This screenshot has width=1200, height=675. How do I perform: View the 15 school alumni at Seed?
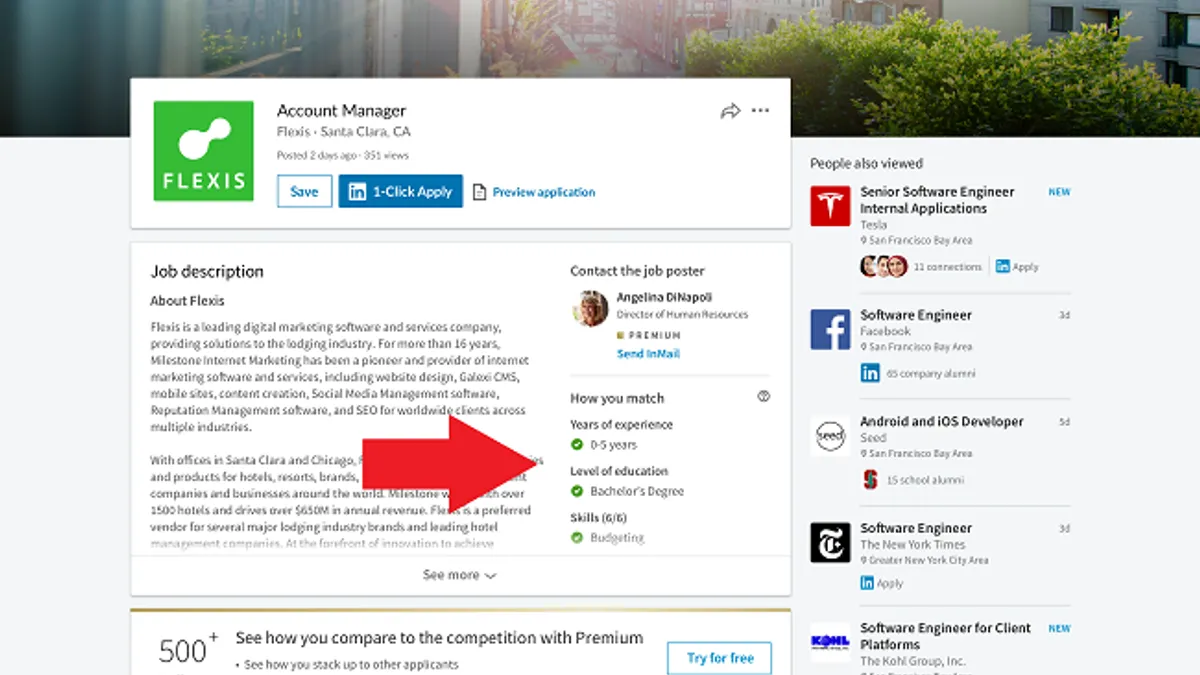(x=912, y=480)
